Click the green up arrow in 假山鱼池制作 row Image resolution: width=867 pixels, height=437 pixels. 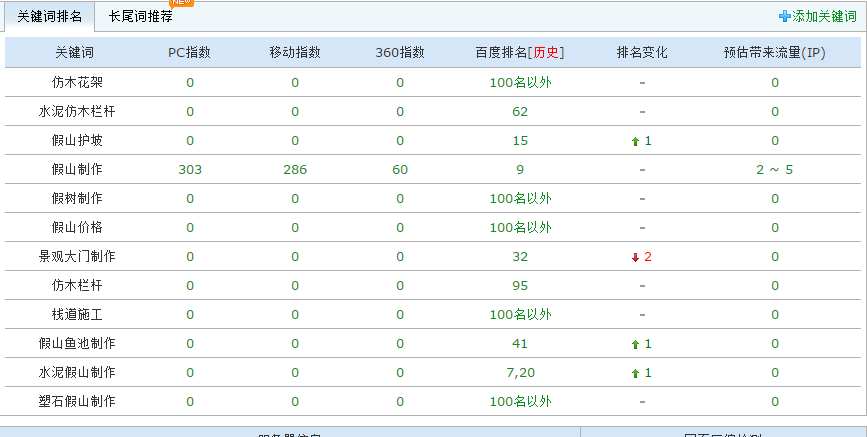point(635,344)
